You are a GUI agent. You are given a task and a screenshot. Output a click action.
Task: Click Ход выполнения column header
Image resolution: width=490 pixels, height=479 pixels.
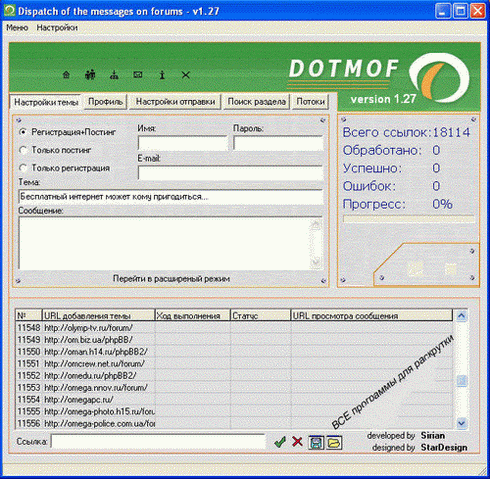[193, 316]
